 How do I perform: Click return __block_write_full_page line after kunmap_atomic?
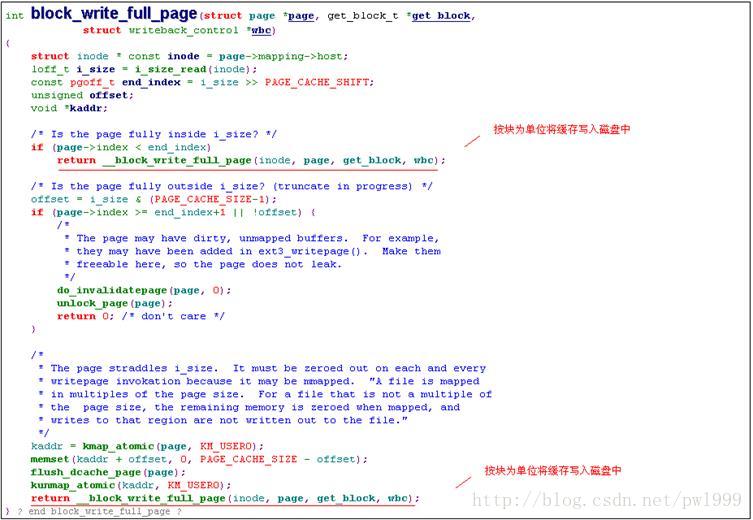click(225, 498)
